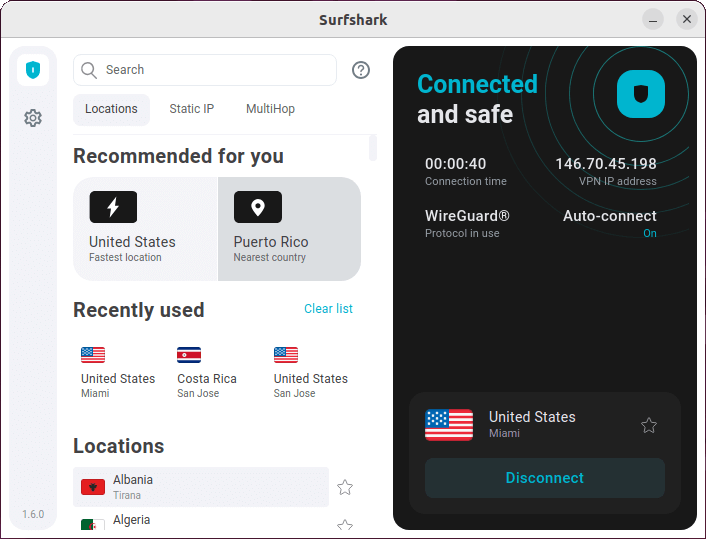Switch to the MultiHop tab

[x=271, y=109]
